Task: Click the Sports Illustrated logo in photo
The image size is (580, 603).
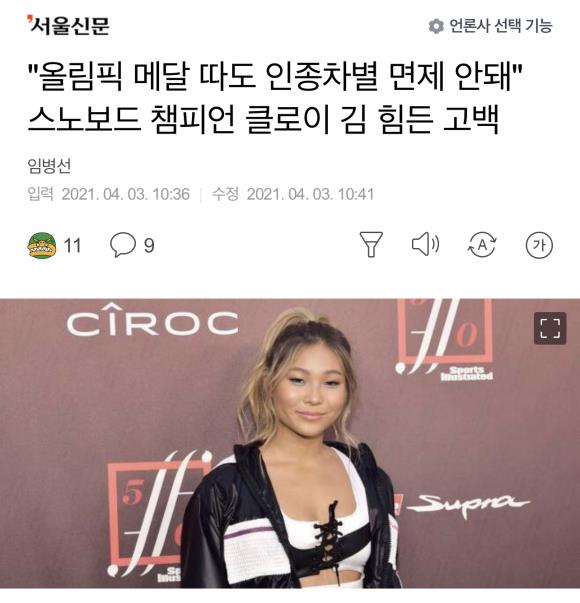Action: click(467, 373)
